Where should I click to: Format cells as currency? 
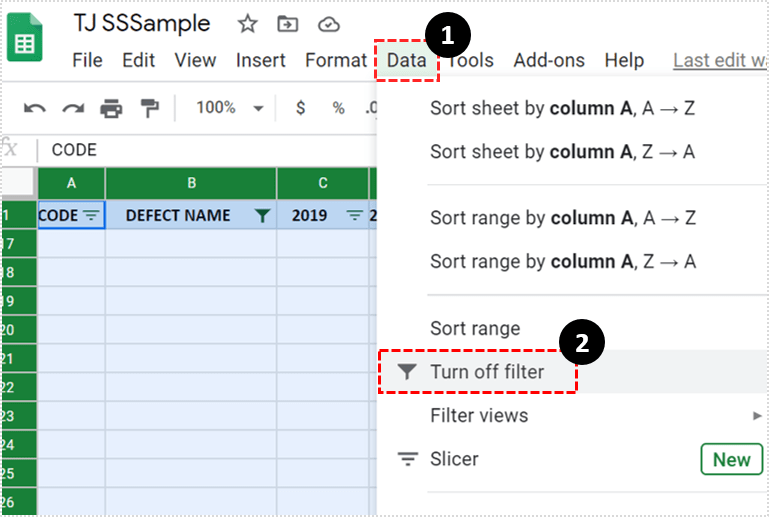click(x=301, y=108)
